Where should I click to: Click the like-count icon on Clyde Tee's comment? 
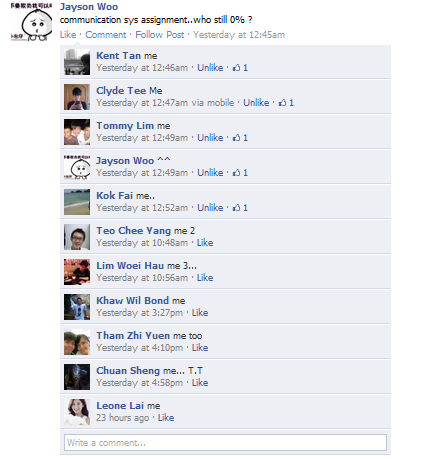click(x=282, y=103)
